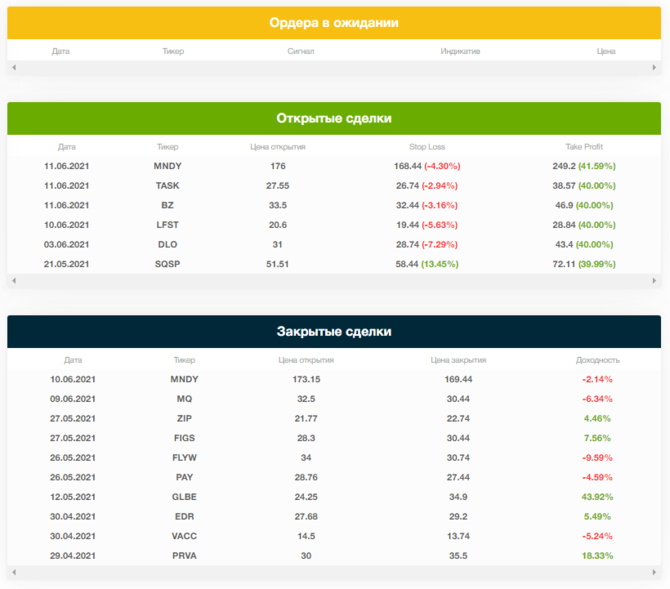Click the green Открытые сделки header
Image resolution: width=670 pixels, height=589 pixels.
pyautogui.click(x=334, y=118)
